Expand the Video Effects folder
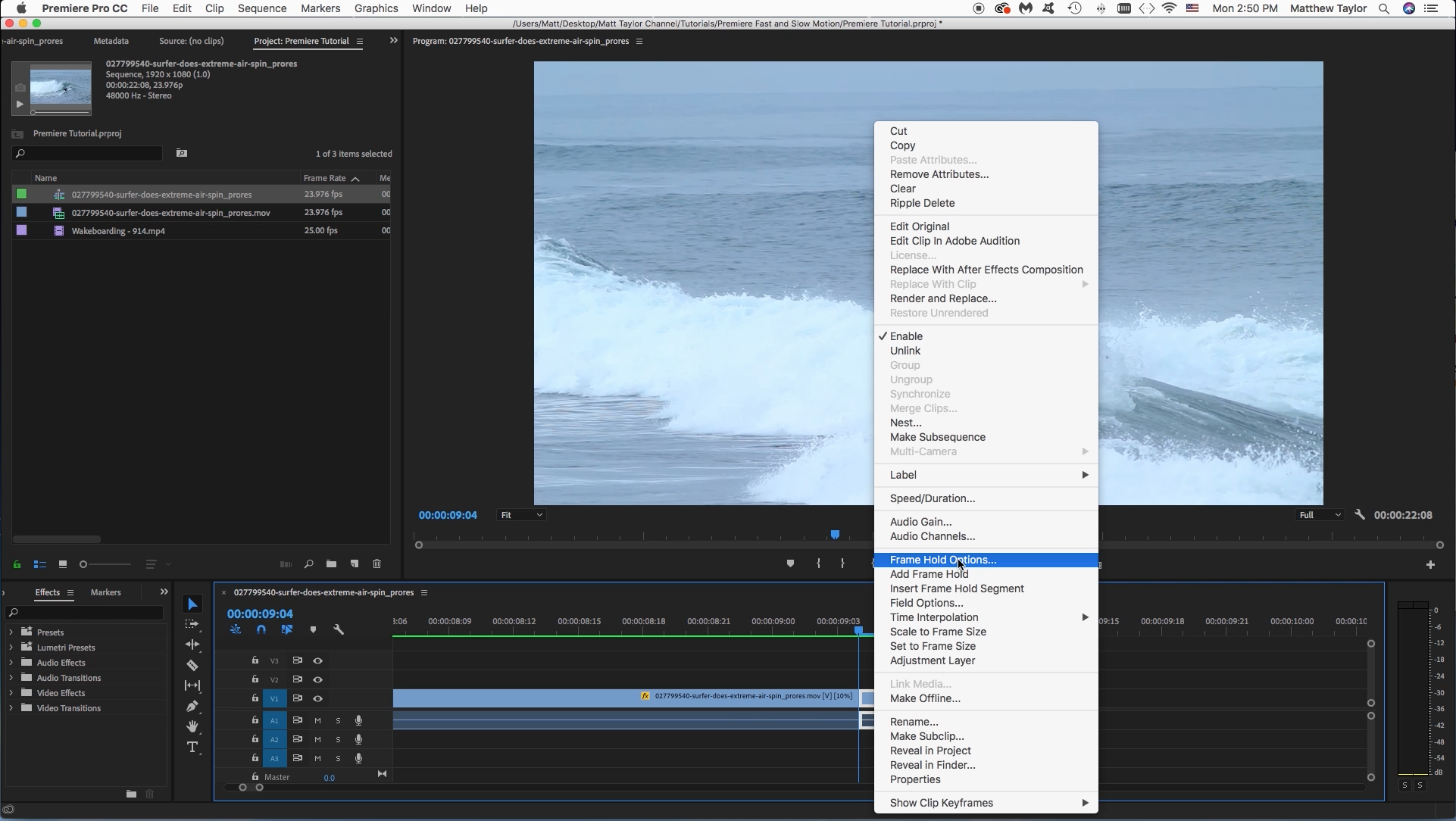 [x=11, y=693]
